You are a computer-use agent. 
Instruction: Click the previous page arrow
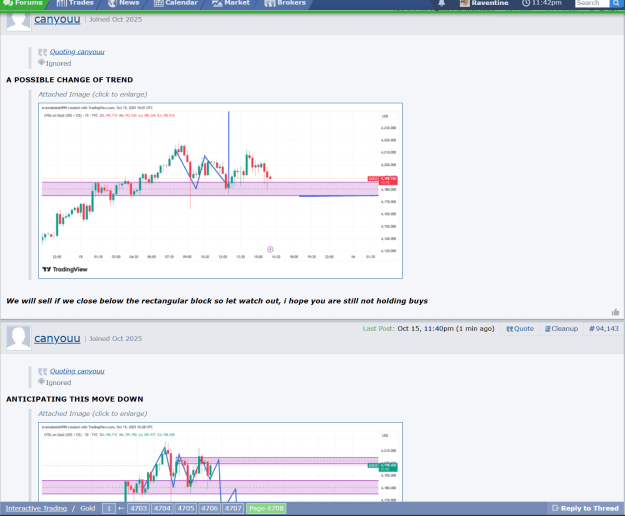click(122, 508)
